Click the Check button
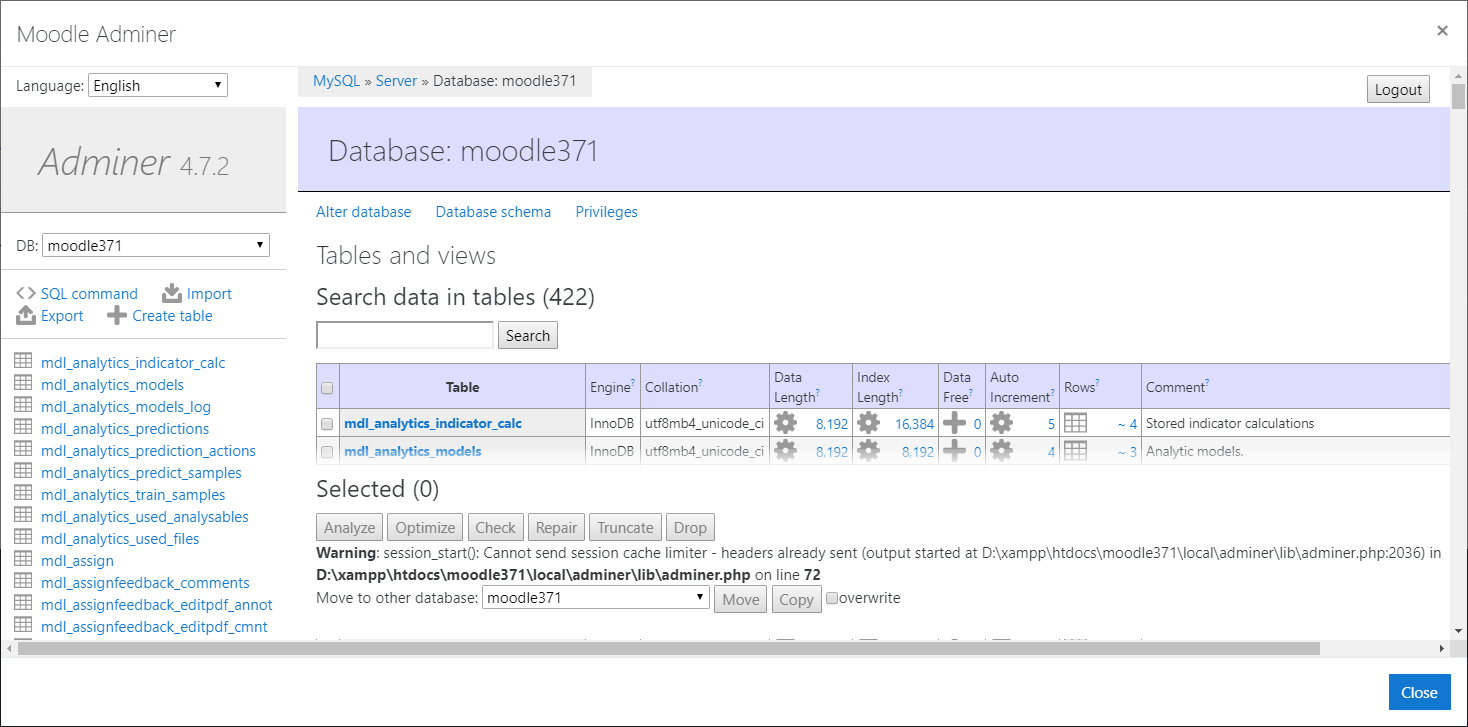This screenshot has height=727, width=1468. [495, 527]
